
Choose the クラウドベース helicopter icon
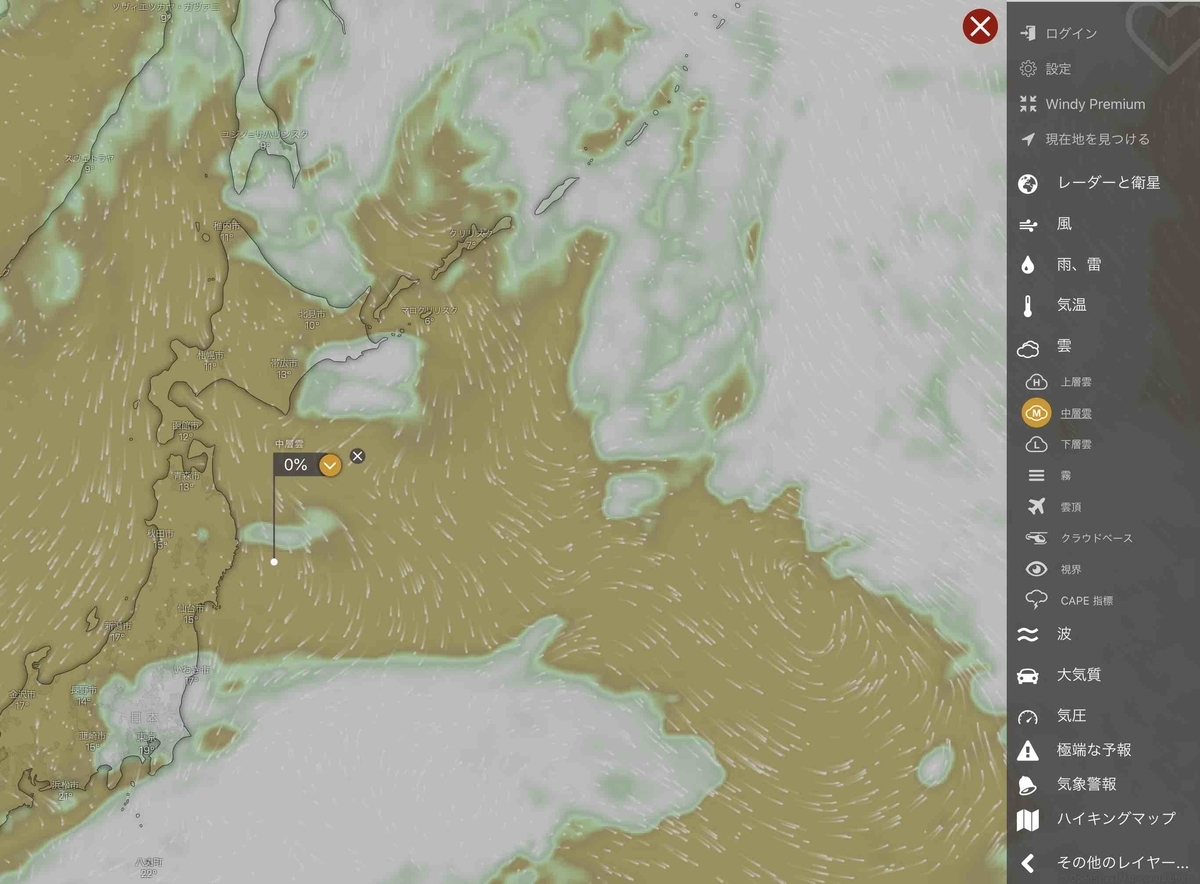pyautogui.click(x=1037, y=538)
